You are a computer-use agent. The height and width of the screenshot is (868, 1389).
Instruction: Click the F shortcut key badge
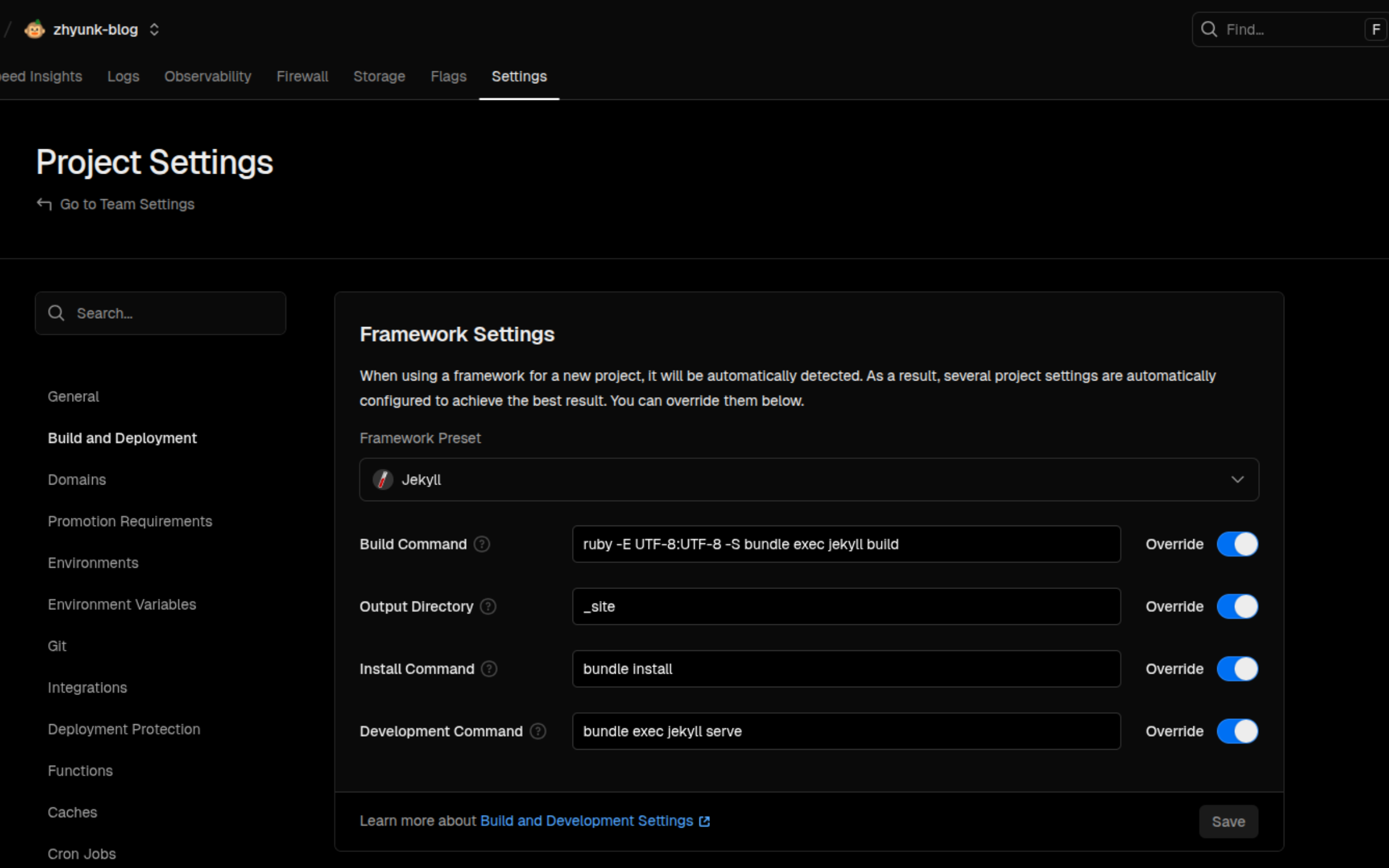pos(1376,29)
